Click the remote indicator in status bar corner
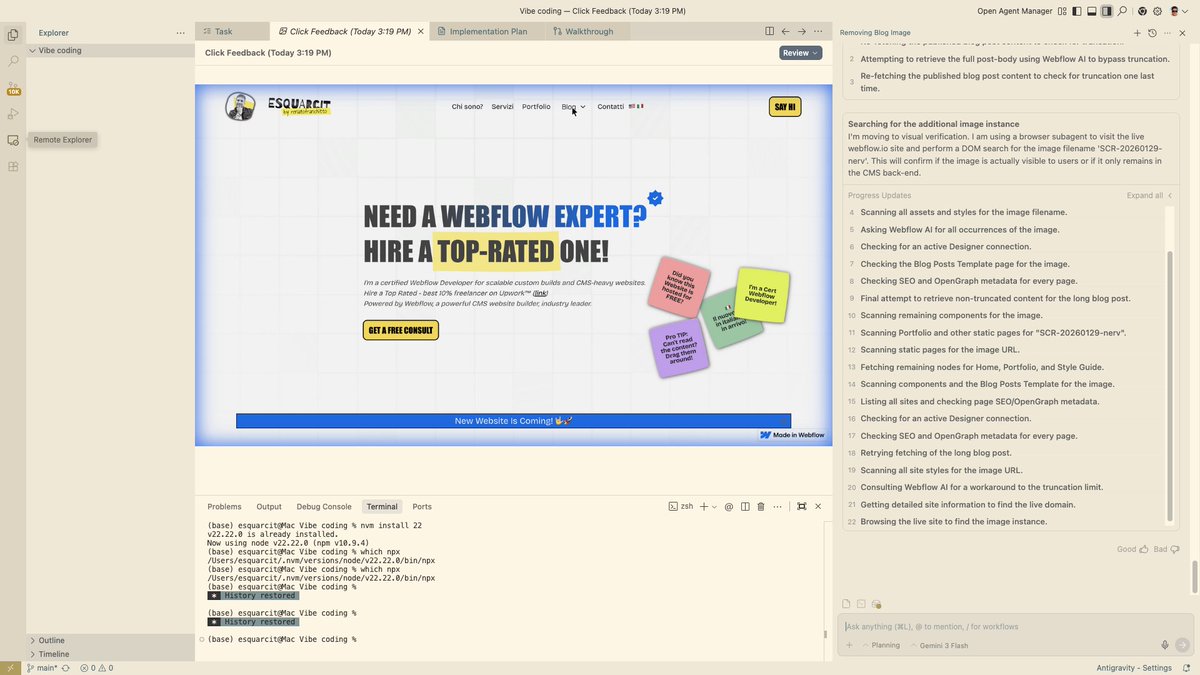Image resolution: width=1200 pixels, height=675 pixels. tap(10, 668)
